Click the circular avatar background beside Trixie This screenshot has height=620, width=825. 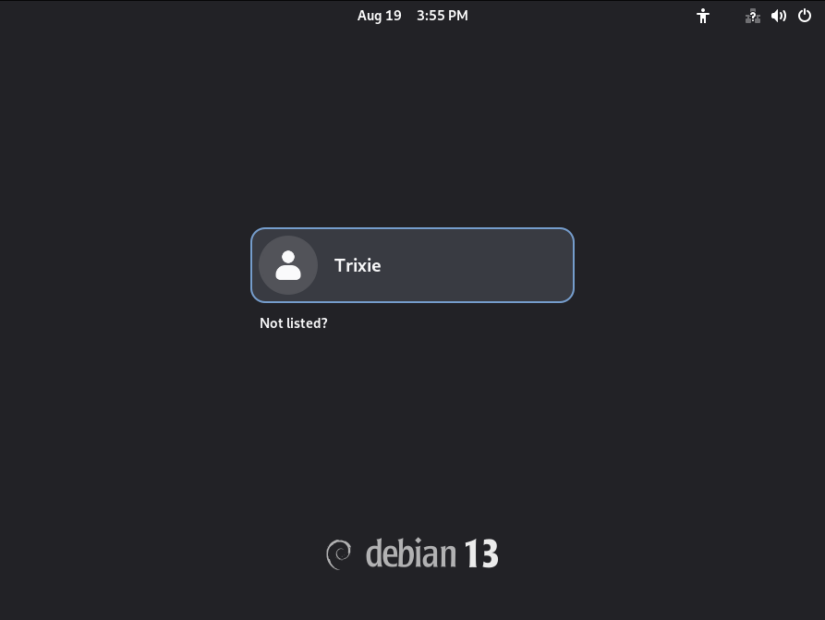point(288,265)
